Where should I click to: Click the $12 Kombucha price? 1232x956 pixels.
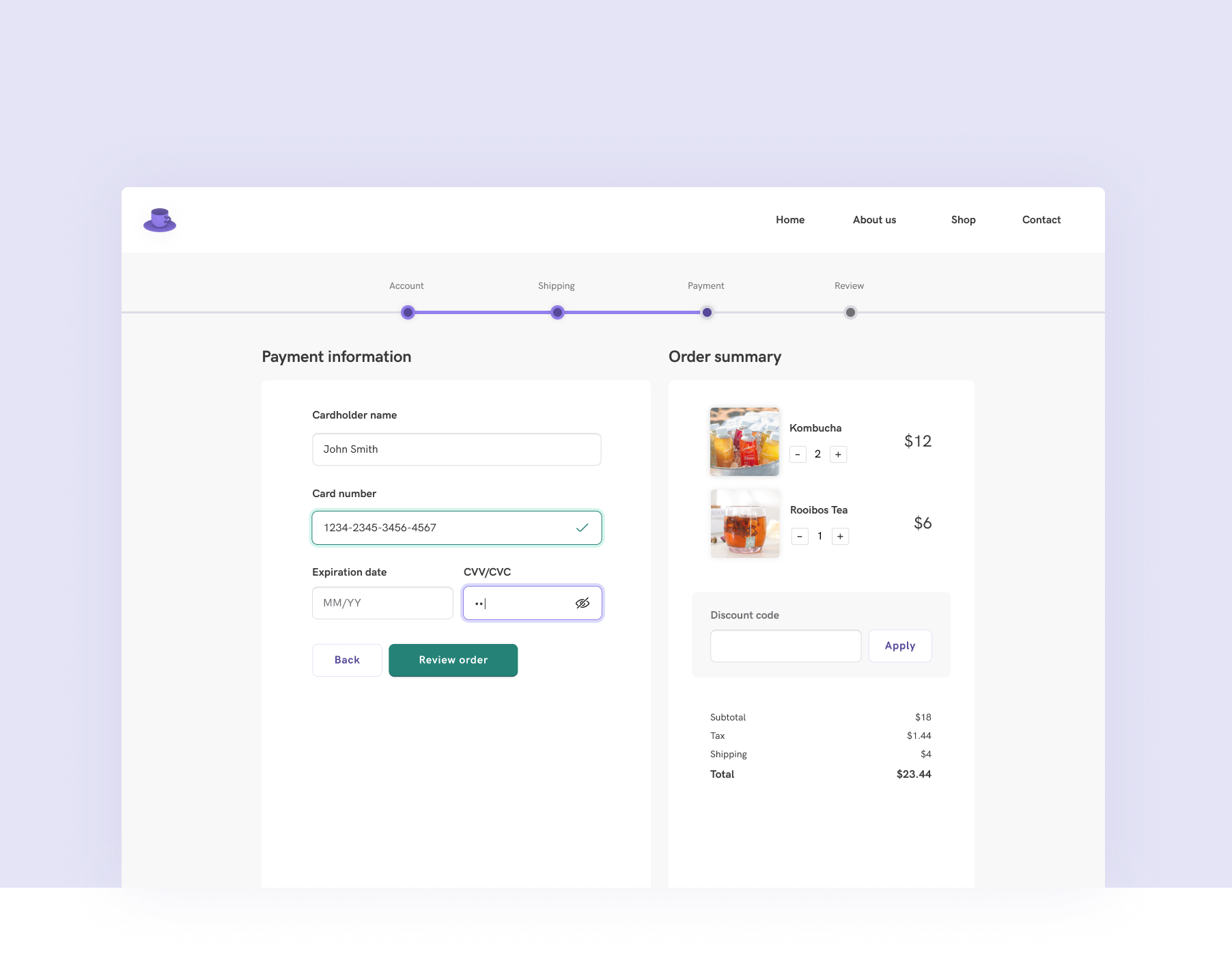click(918, 441)
